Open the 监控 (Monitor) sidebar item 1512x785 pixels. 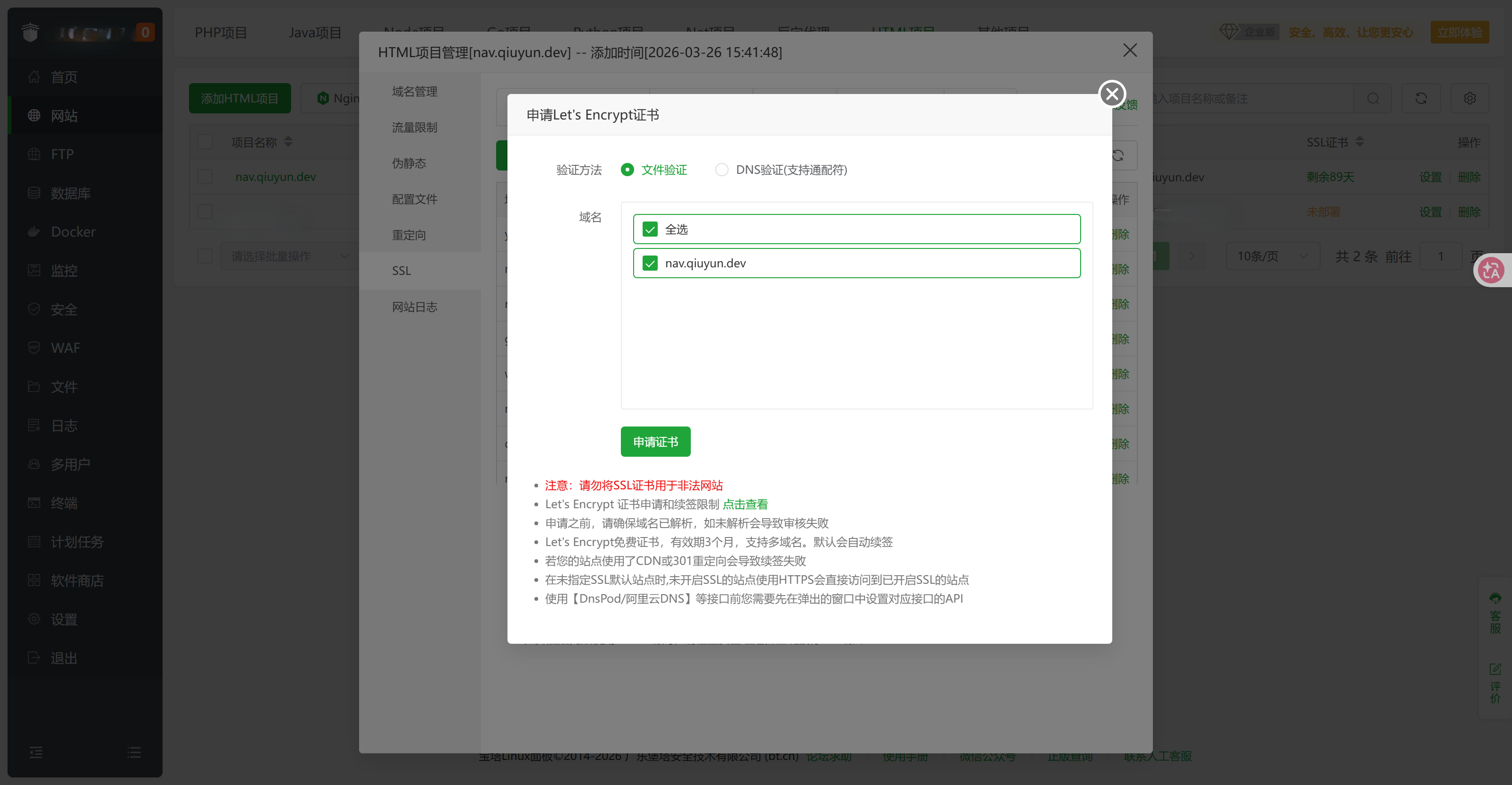65,271
